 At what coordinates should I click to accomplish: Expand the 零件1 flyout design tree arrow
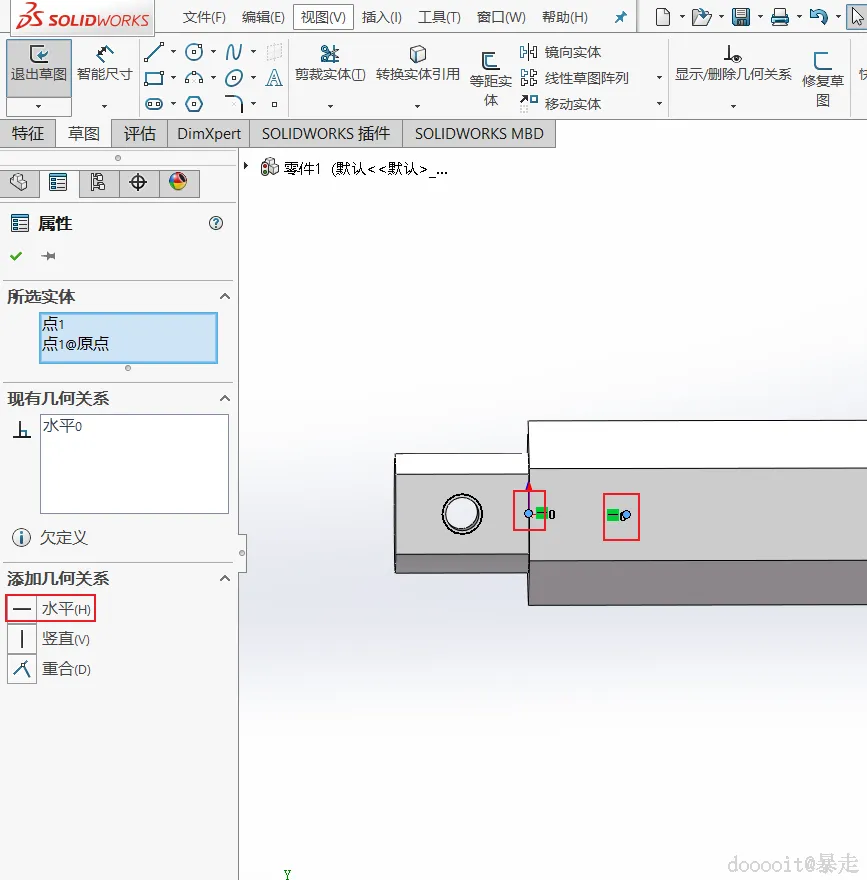point(245,166)
